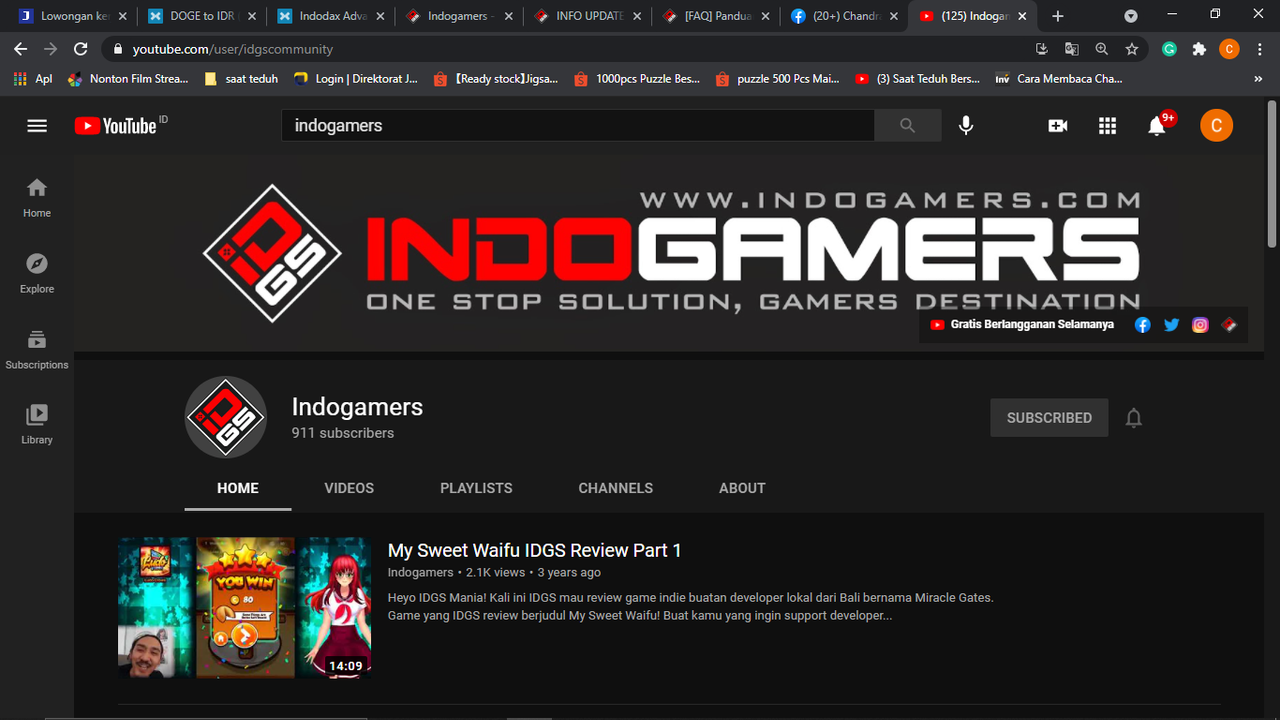Go back with the browser back arrow

[21, 49]
